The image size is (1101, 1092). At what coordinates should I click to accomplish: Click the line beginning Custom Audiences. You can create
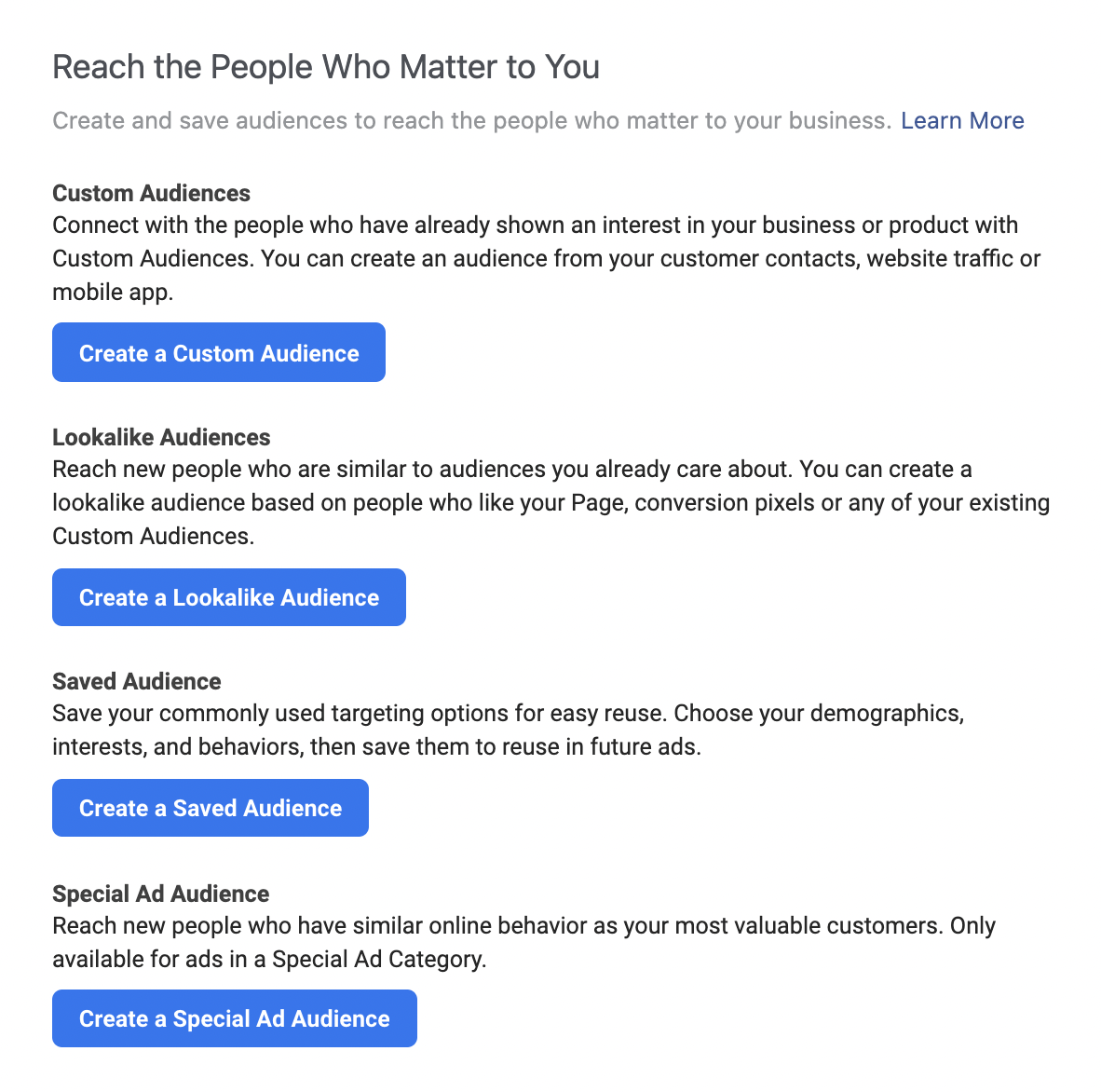tap(546, 258)
